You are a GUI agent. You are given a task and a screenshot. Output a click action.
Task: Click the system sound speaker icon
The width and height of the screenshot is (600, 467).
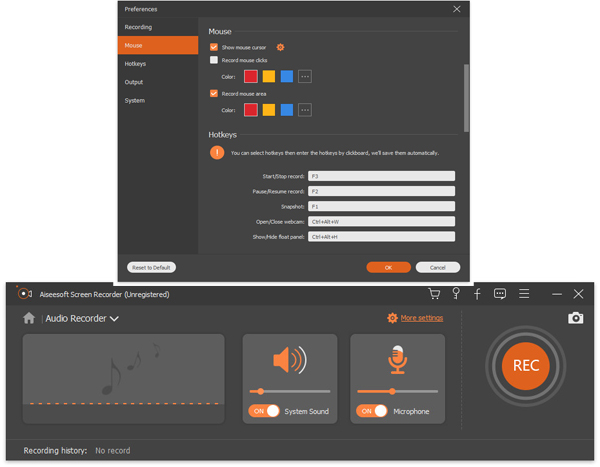click(x=290, y=359)
